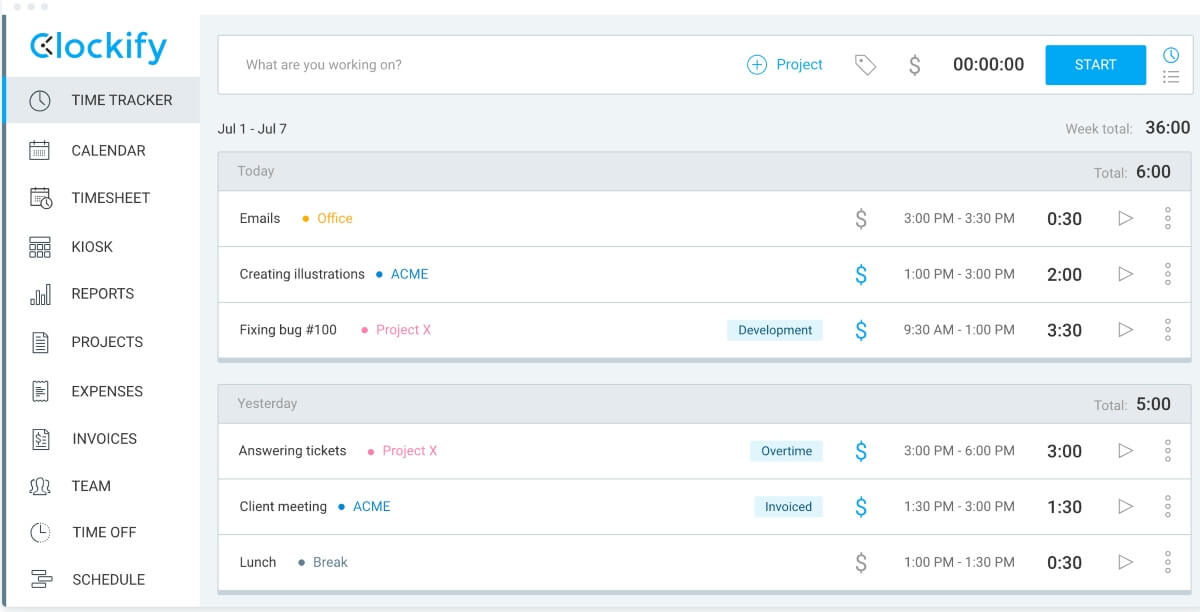Resume the Fixing bug #100 entry
The image size is (1200, 612).
[1125, 330]
